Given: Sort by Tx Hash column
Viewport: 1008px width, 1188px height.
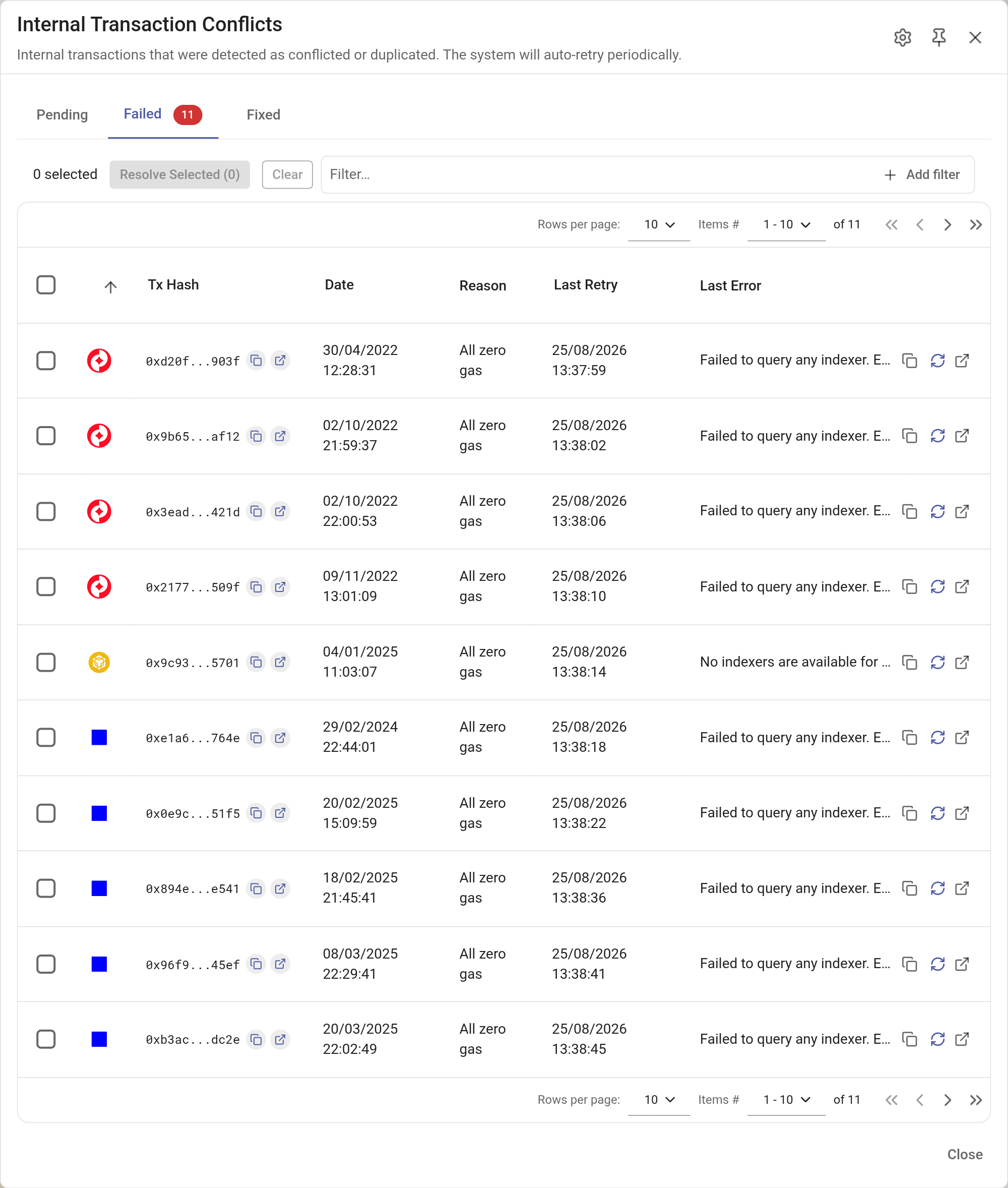Looking at the screenshot, I should point(173,285).
